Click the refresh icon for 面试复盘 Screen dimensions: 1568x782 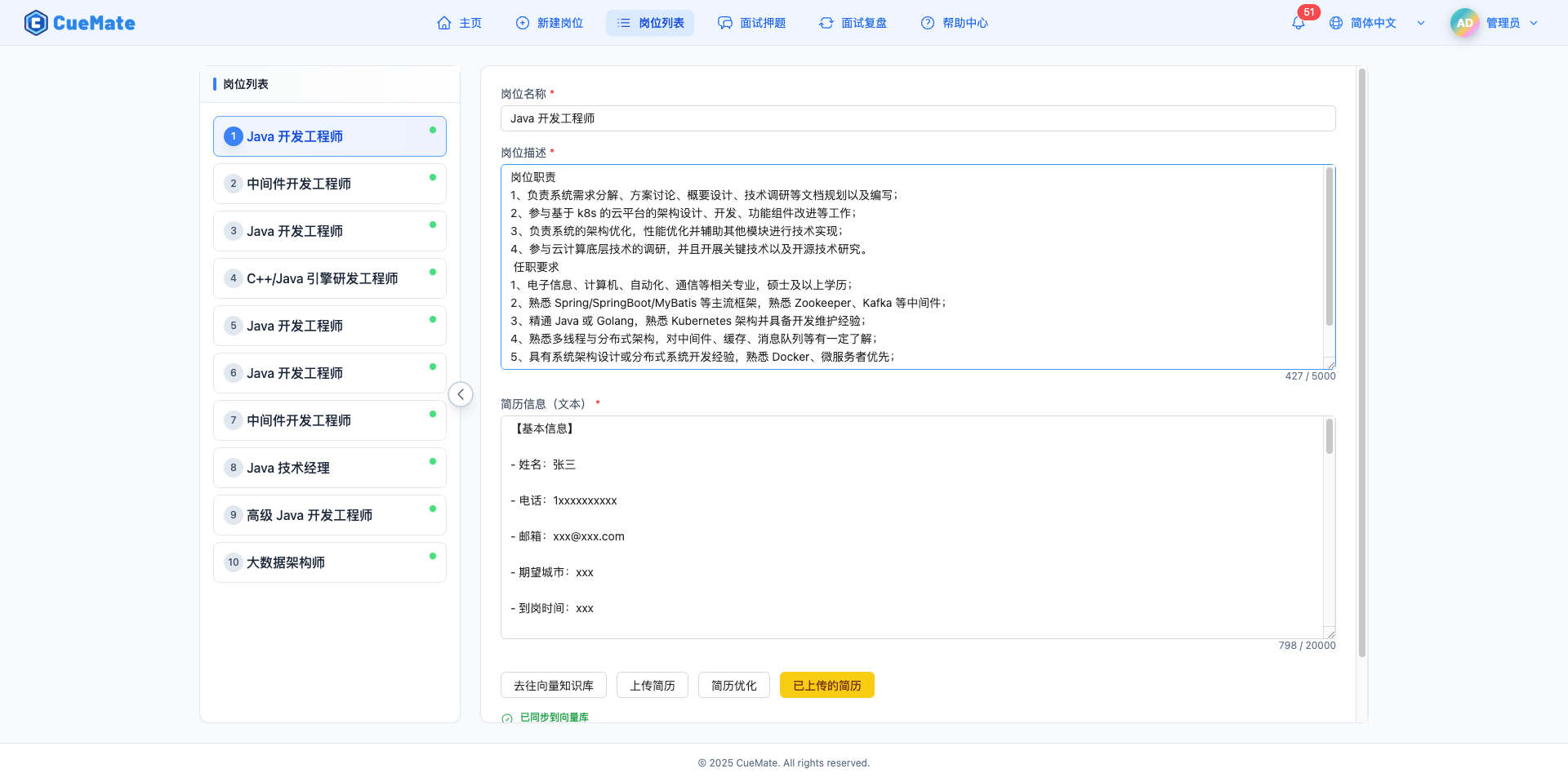(x=826, y=23)
